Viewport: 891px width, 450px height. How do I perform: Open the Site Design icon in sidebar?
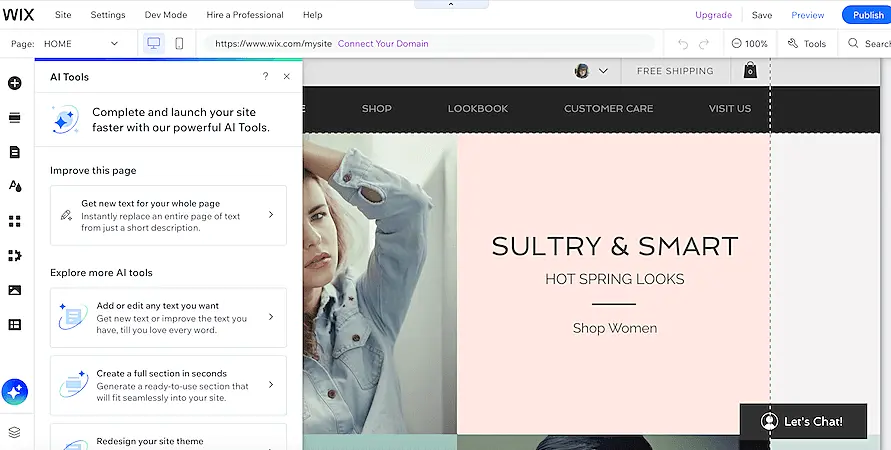[15, 186]
